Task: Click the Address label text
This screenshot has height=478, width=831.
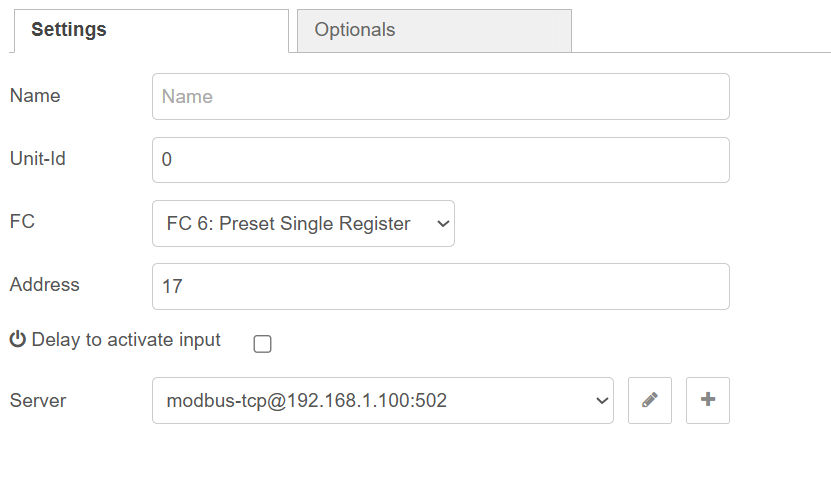Action: (x=45, y=285)
